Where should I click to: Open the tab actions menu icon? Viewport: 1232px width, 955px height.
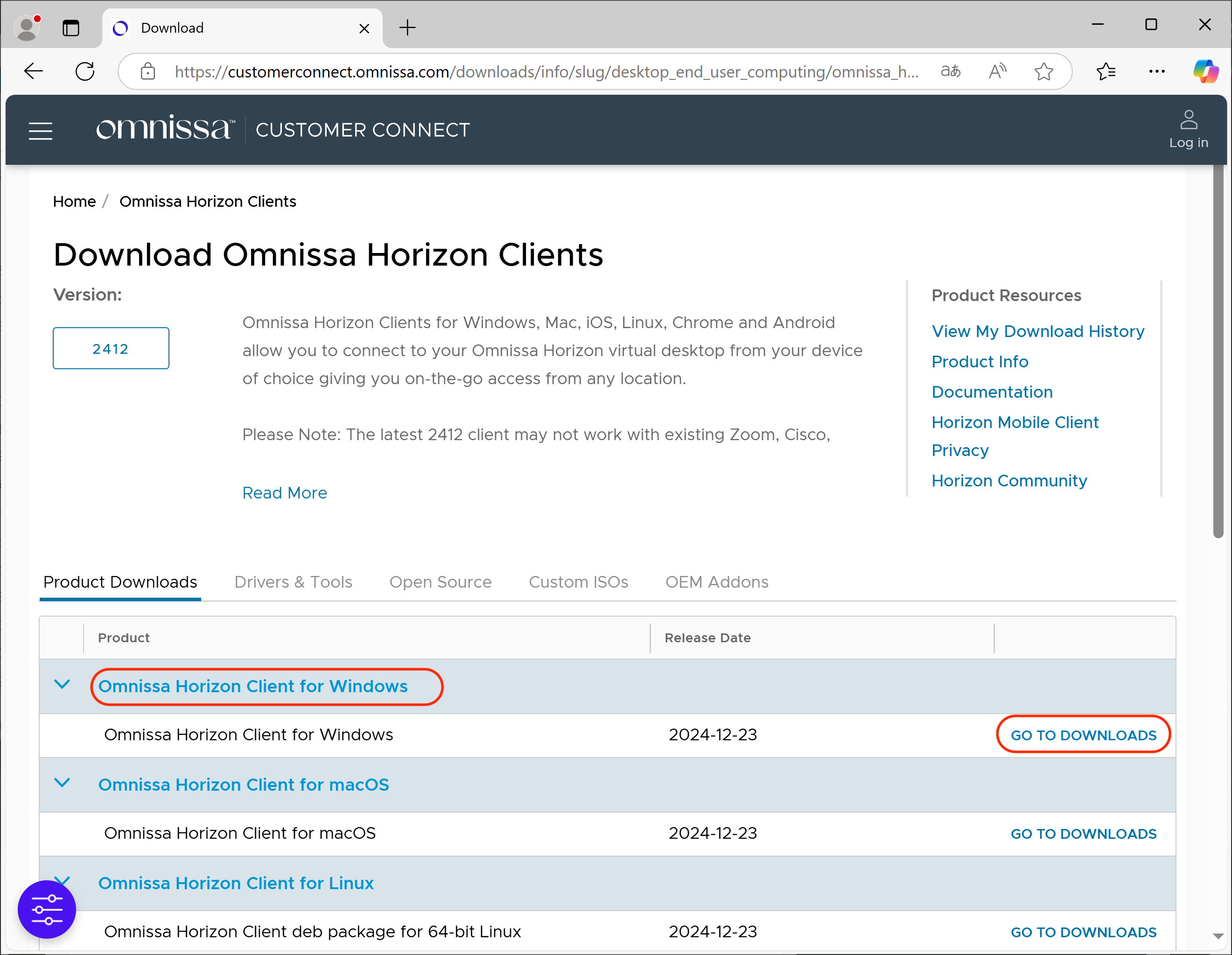click(x=70, y=28)
